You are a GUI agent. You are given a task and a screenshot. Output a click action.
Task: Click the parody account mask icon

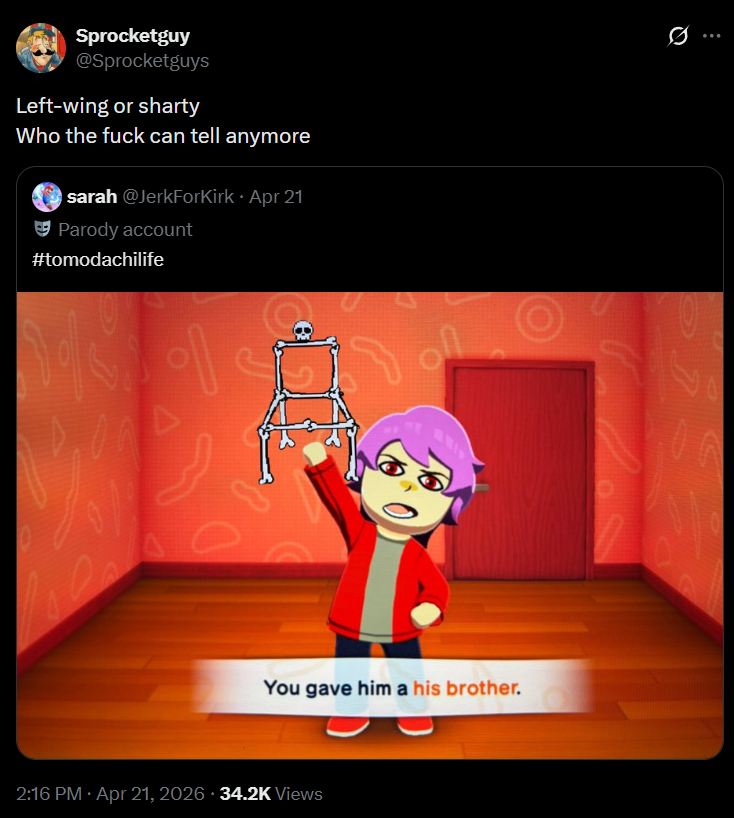(42, 229)
